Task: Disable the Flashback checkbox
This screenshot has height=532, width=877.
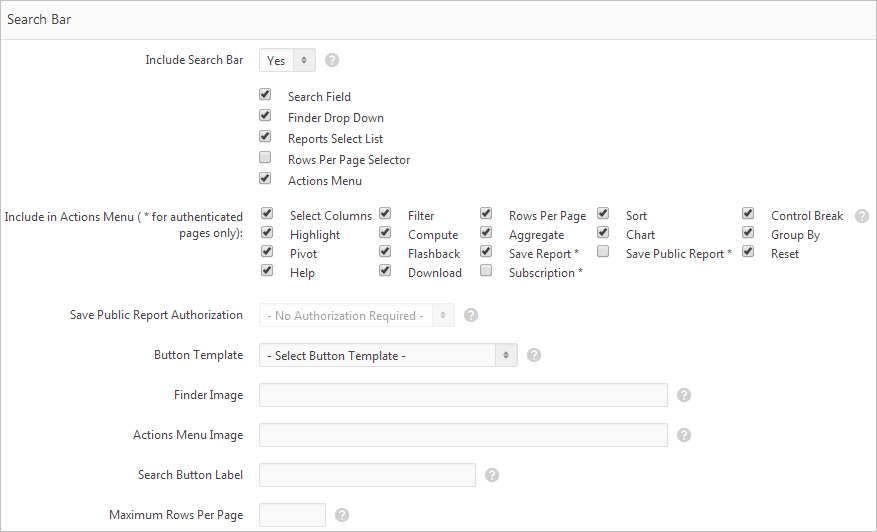Action: (385, 252)
